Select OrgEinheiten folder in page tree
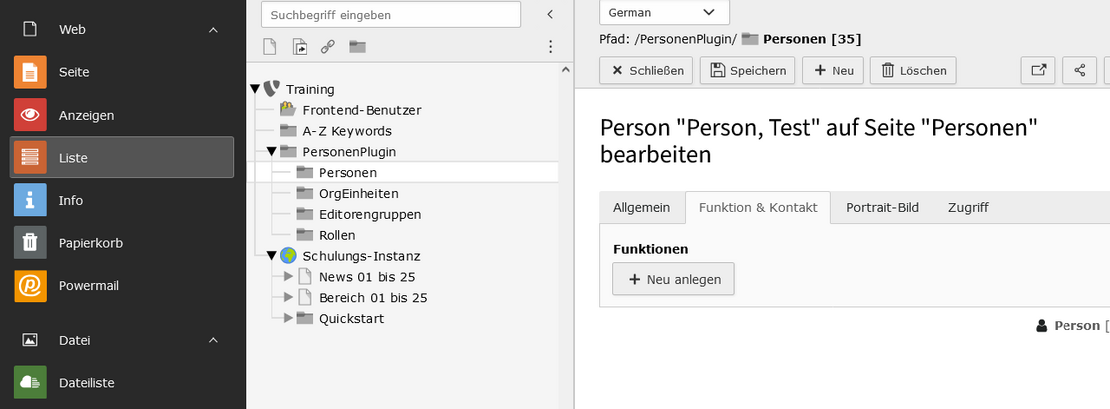The width and height of the screenshot is (1110, 409). [x=358, y=193]
